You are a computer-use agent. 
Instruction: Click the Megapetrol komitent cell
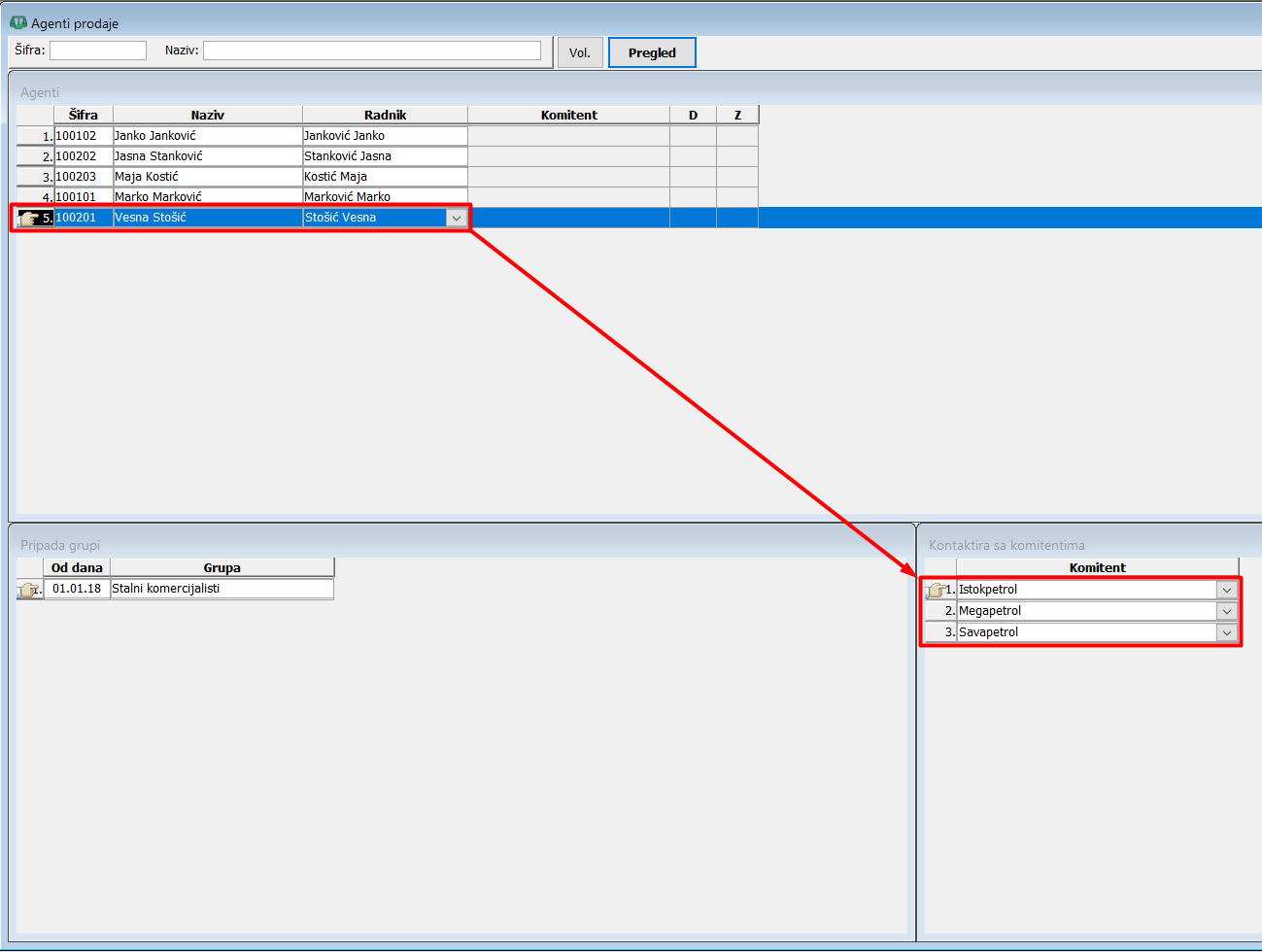click(x=1086, y=611)
